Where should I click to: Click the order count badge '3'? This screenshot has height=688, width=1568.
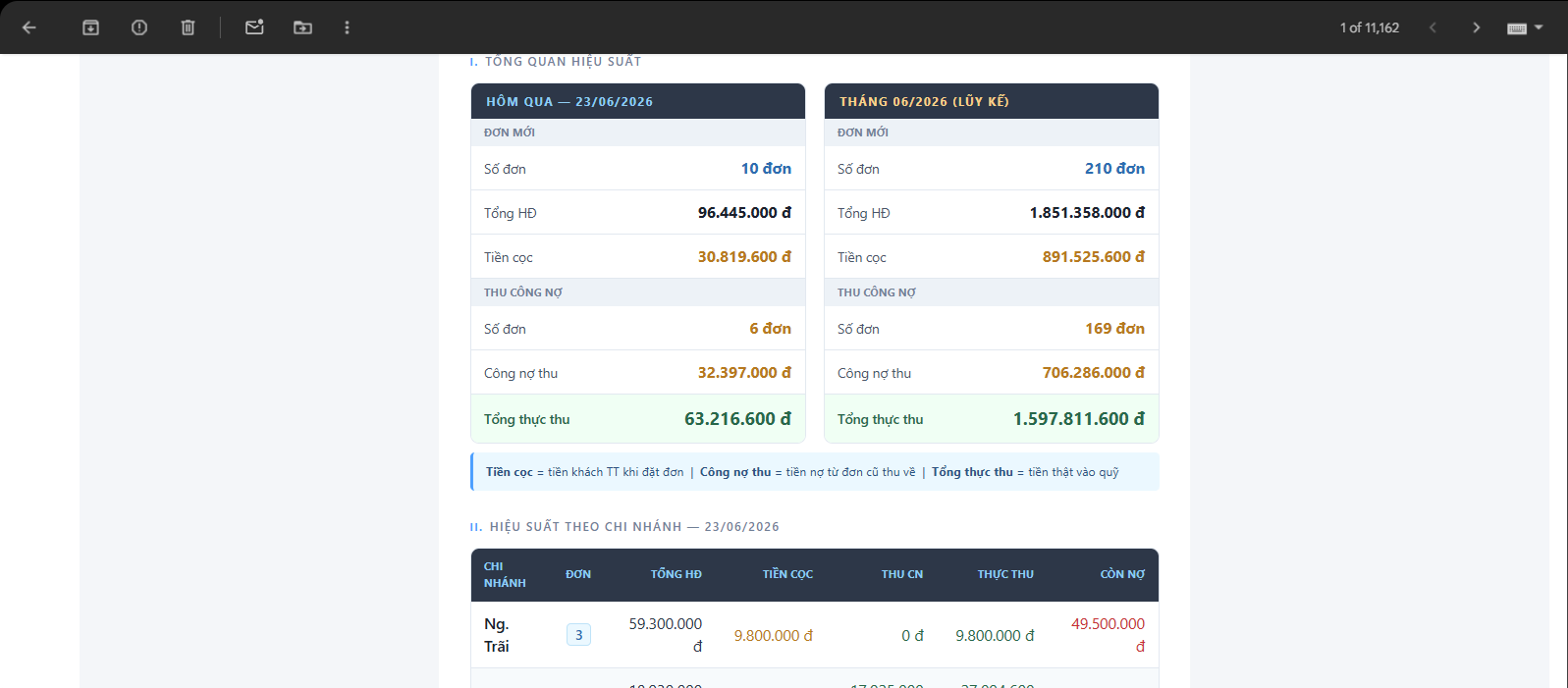(x=578, y=635)
